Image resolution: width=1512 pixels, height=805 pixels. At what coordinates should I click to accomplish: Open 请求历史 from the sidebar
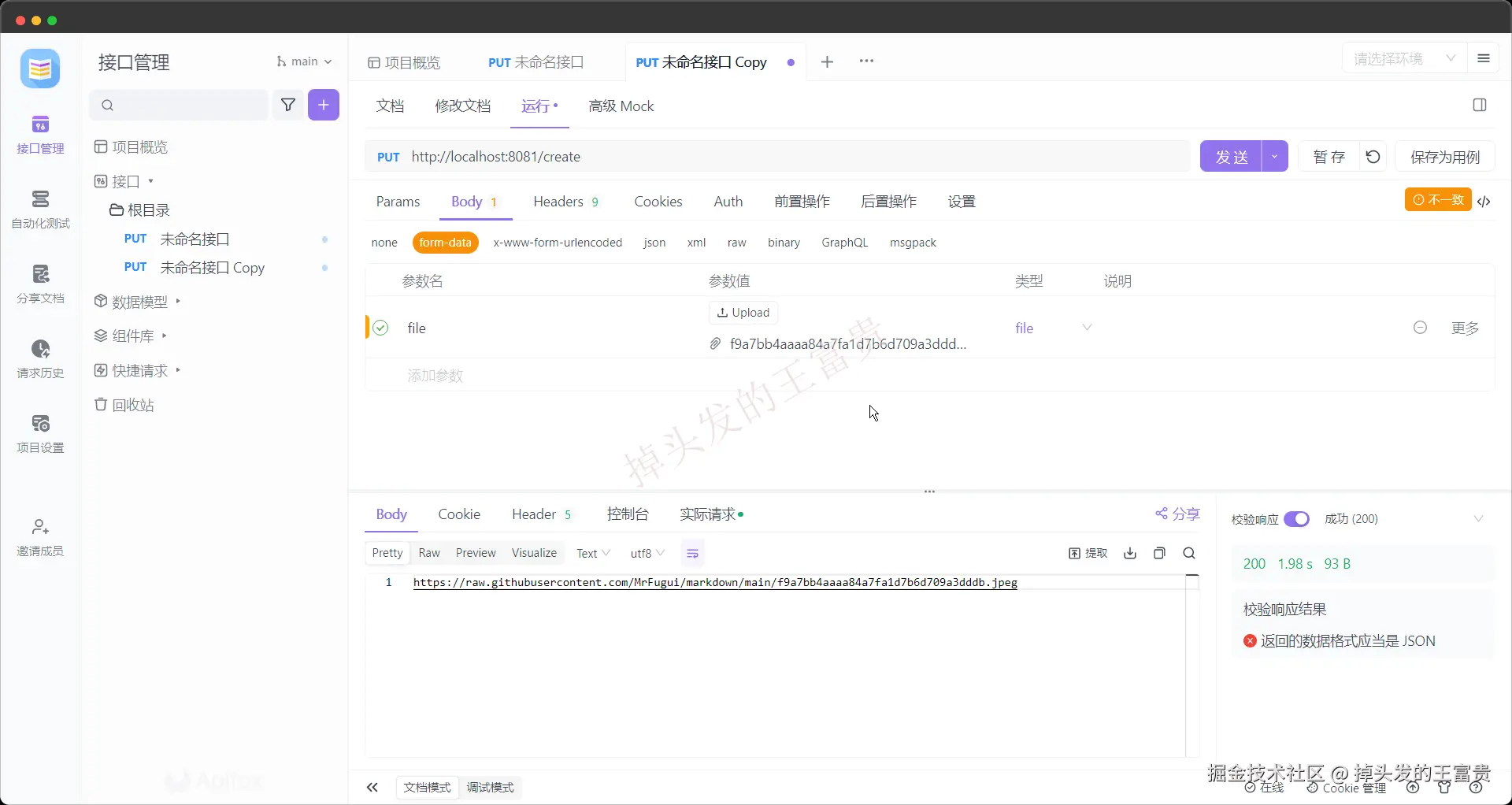[x=40, y=358]
